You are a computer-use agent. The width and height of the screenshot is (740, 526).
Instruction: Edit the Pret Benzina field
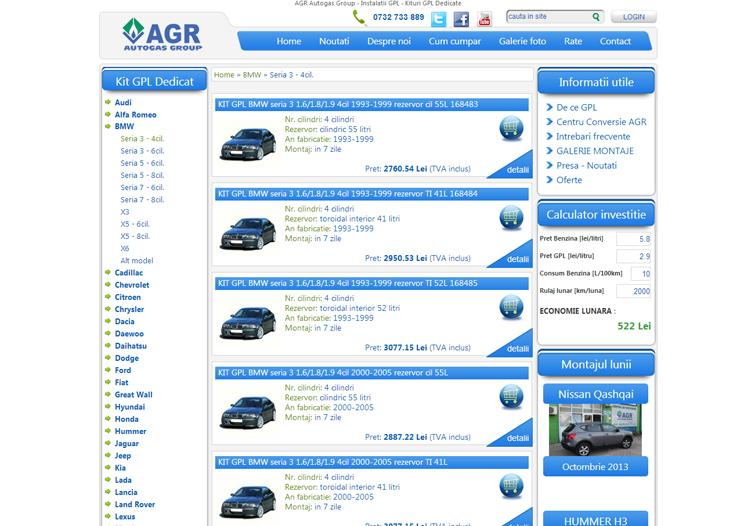(x=634, y=239)
